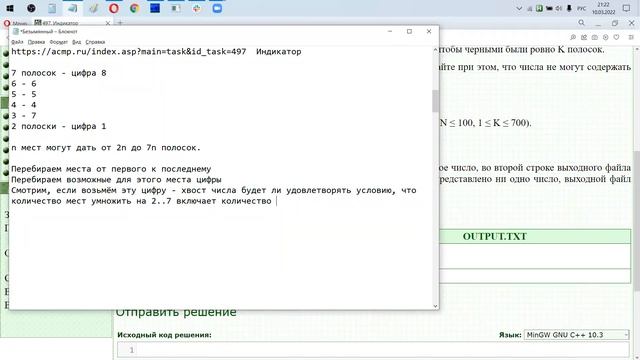The height and width of the screenshot is (360, 640).
Task: Click the browser page vertical scrollbar
Action: tap(636, 220)
